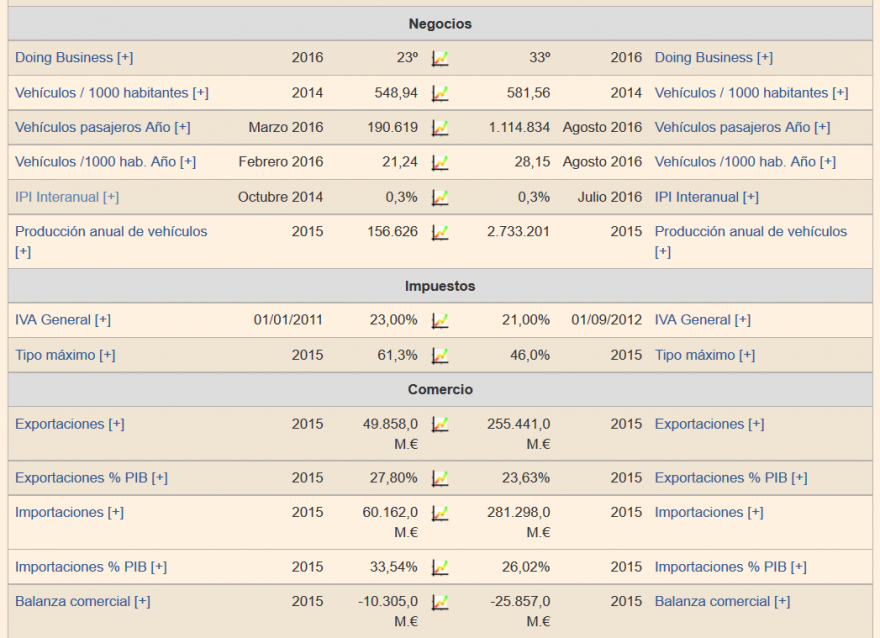The width and height of the screenshot is (880, 638).
Task: Select the value 33,54%
Action: [x=393, y=567]
